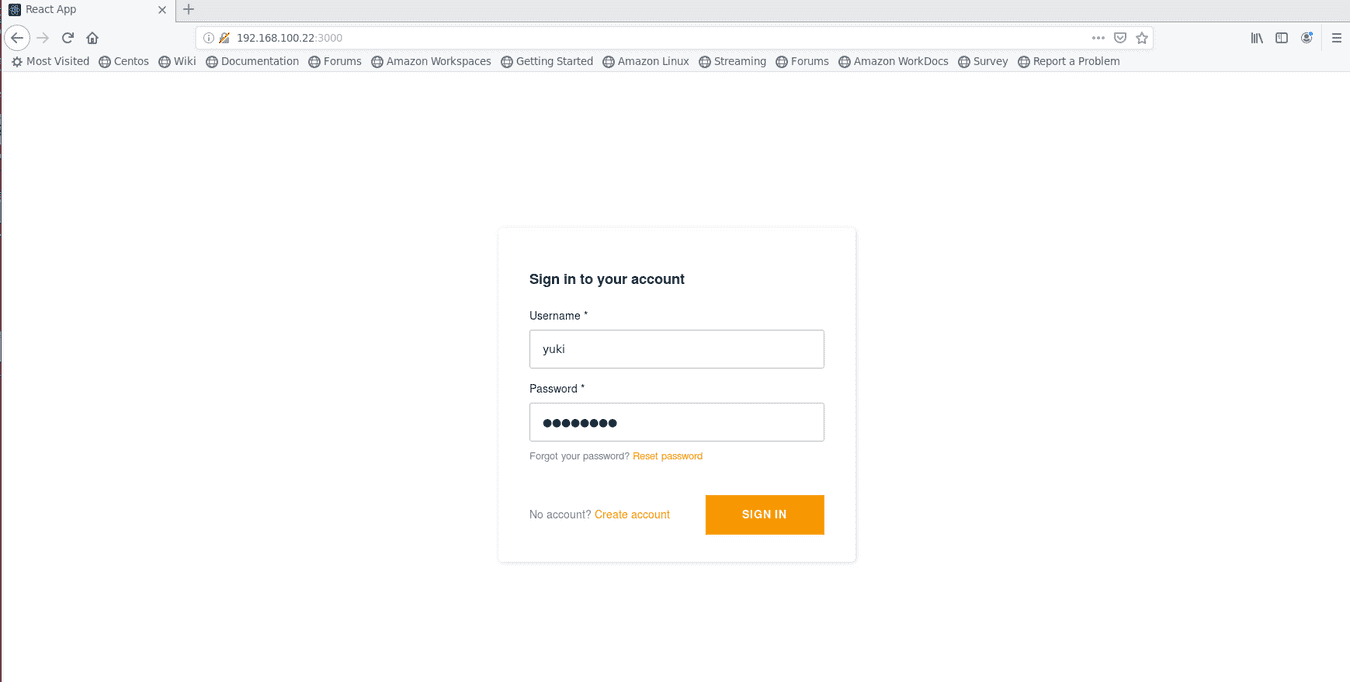This screenshot has height=682, width=1350.
Task: Click the browser Back arrow button
Action: (17, 38)
